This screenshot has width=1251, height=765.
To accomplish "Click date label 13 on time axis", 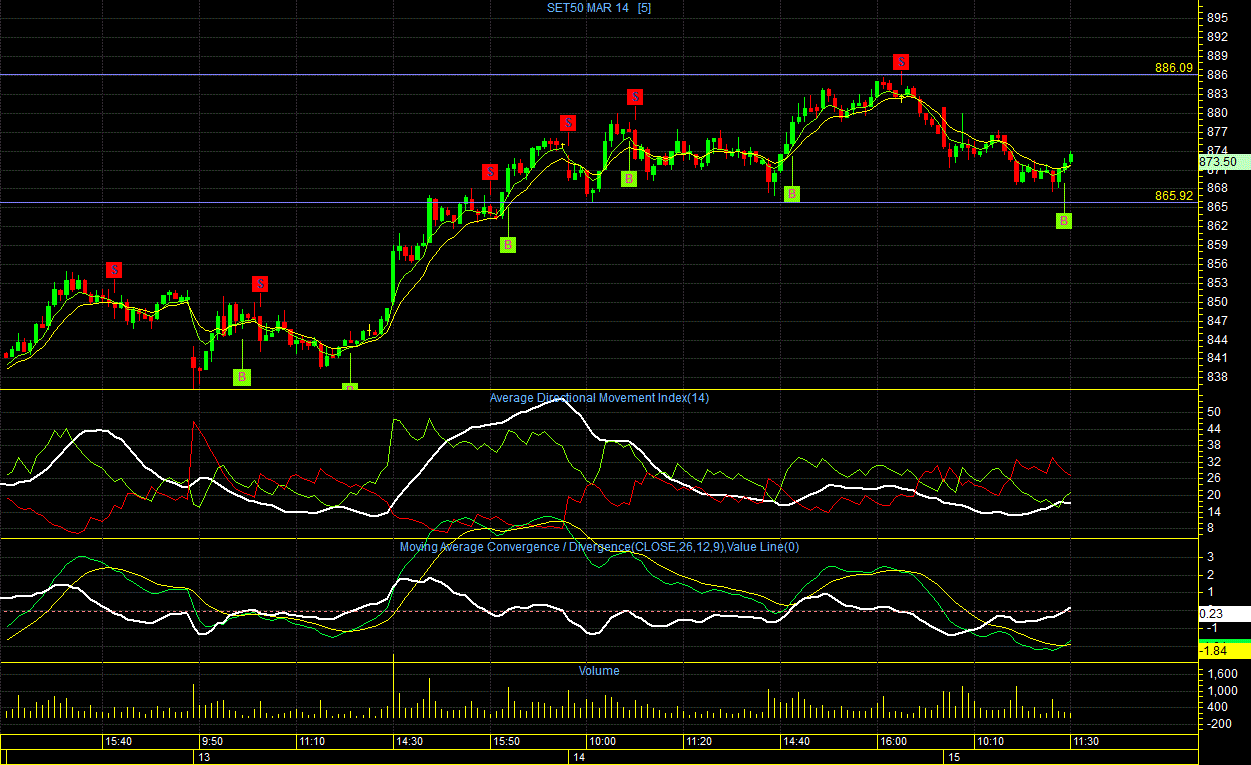I will pyautogui.click(x=204, y=758).
